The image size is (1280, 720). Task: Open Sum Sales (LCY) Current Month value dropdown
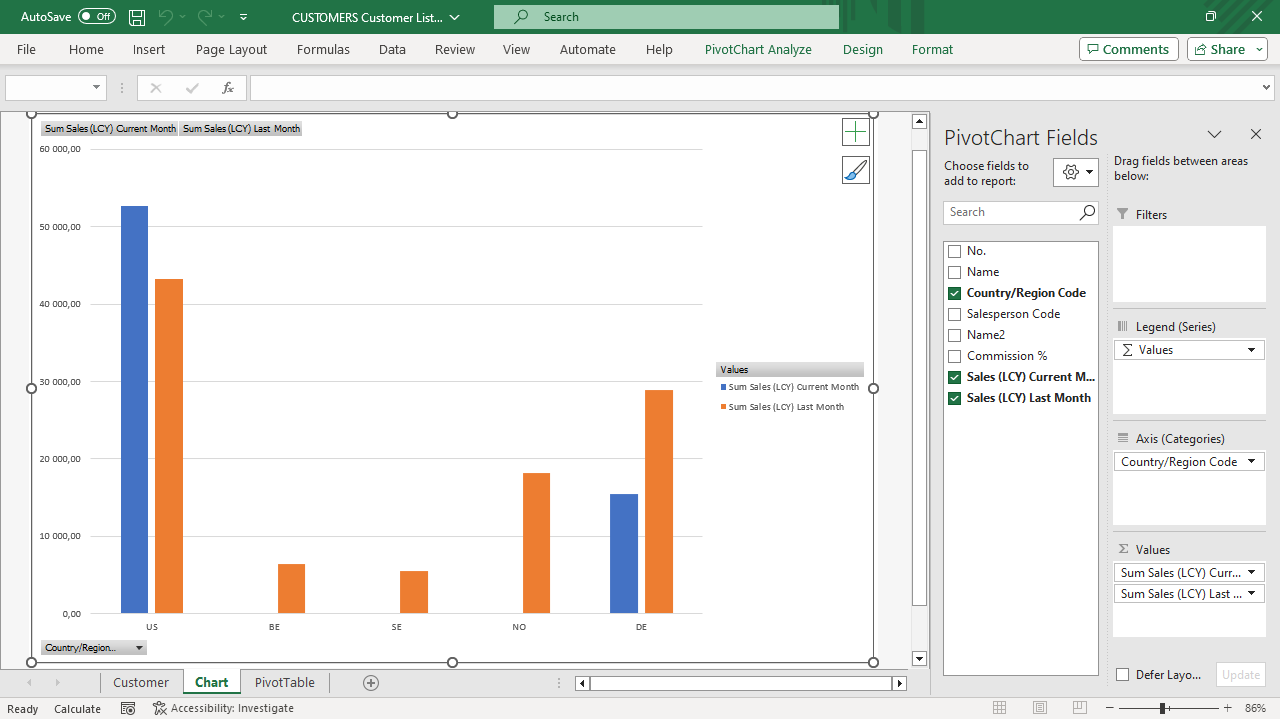[x=1251, y=573]
